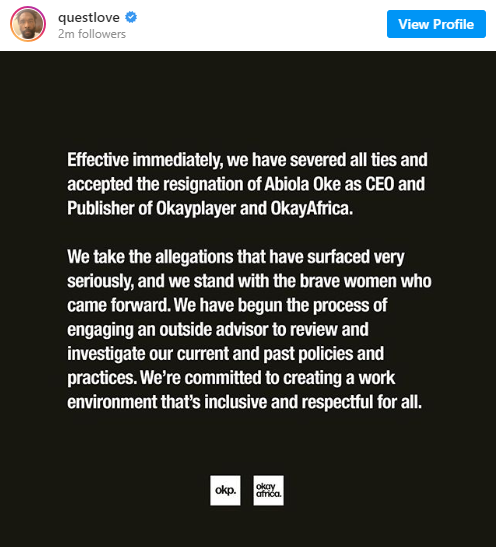Click the word 'allegations' in second paragraph
The image size is (496, 547).
click(194, 257)
